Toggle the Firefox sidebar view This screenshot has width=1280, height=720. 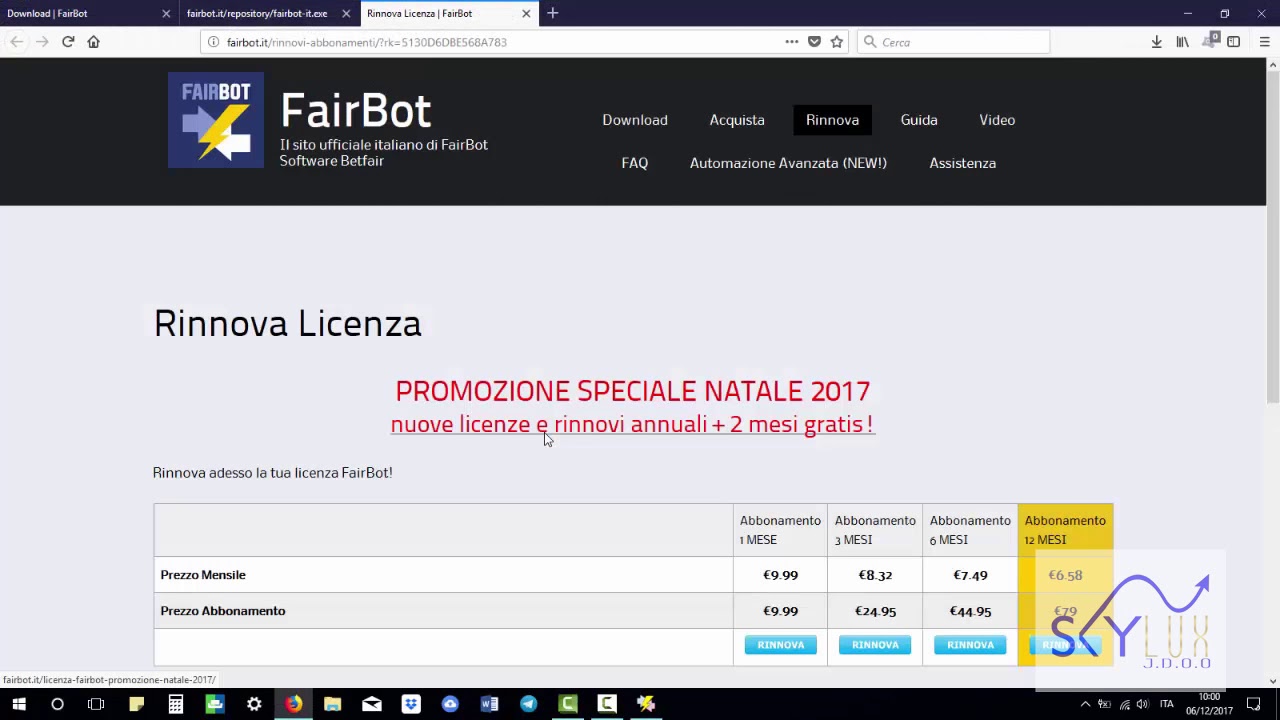coord(1234,42)
